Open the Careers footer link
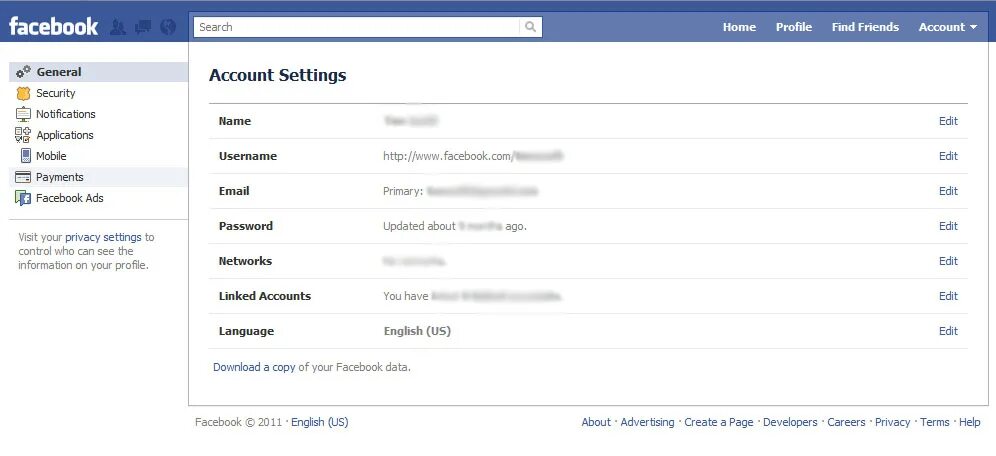This screenshot has height=456, width=996. [846, 422]
